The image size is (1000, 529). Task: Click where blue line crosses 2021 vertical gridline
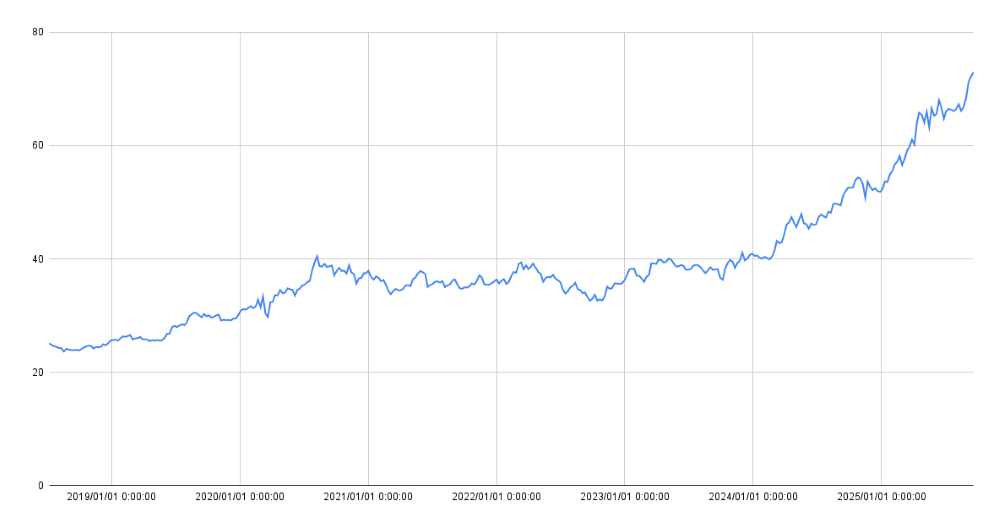[x=368, y=271]
